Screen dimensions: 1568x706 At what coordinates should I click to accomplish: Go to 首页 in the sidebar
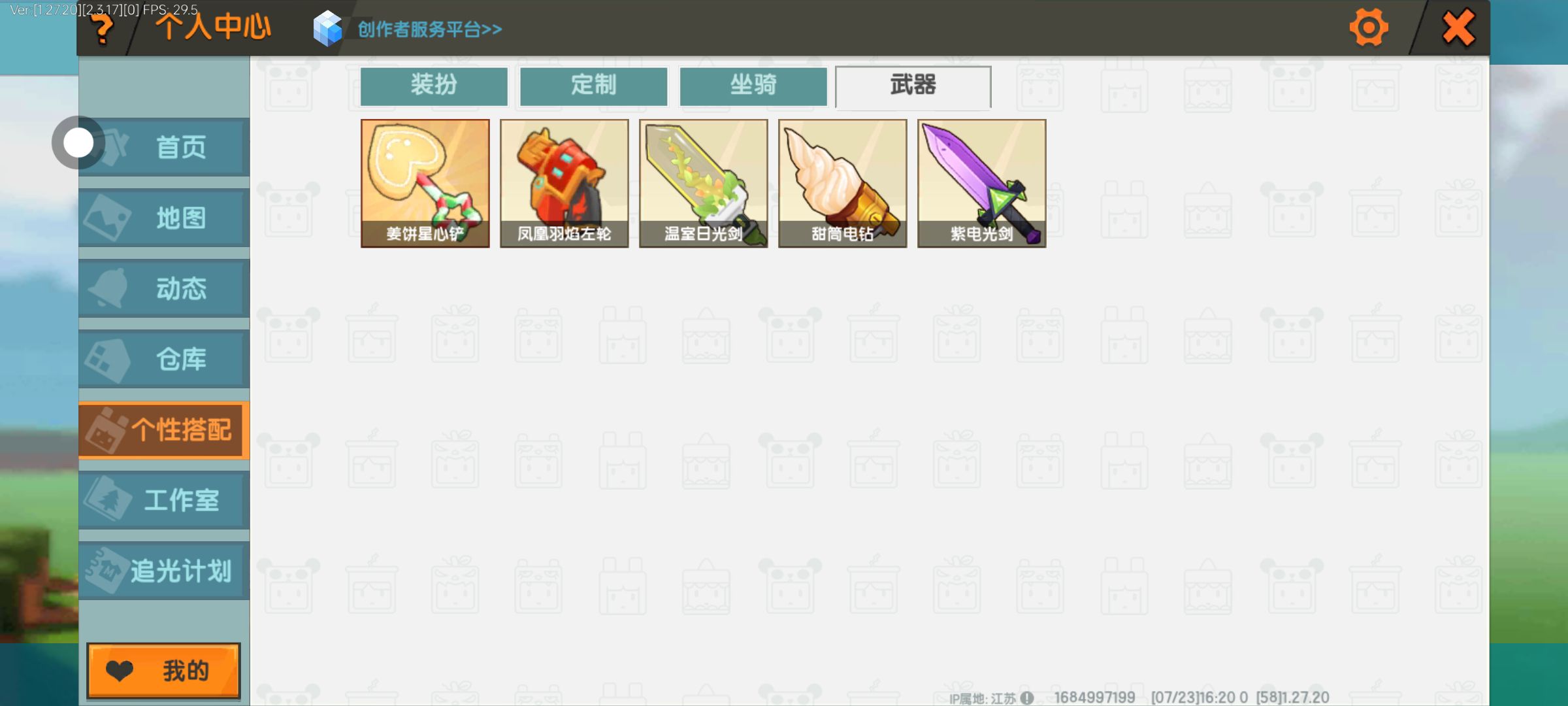click(164, 147)
